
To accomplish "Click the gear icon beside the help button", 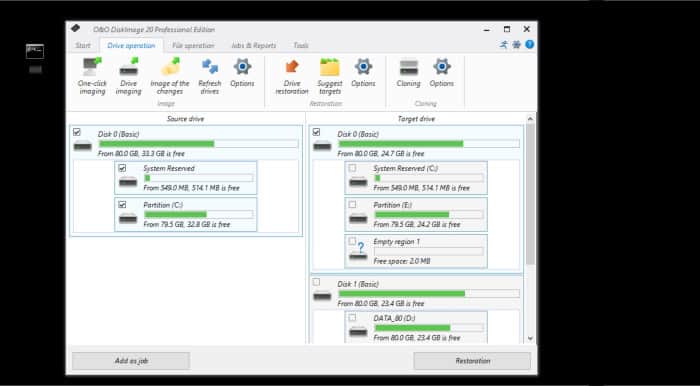I will [x=517, y=44].
